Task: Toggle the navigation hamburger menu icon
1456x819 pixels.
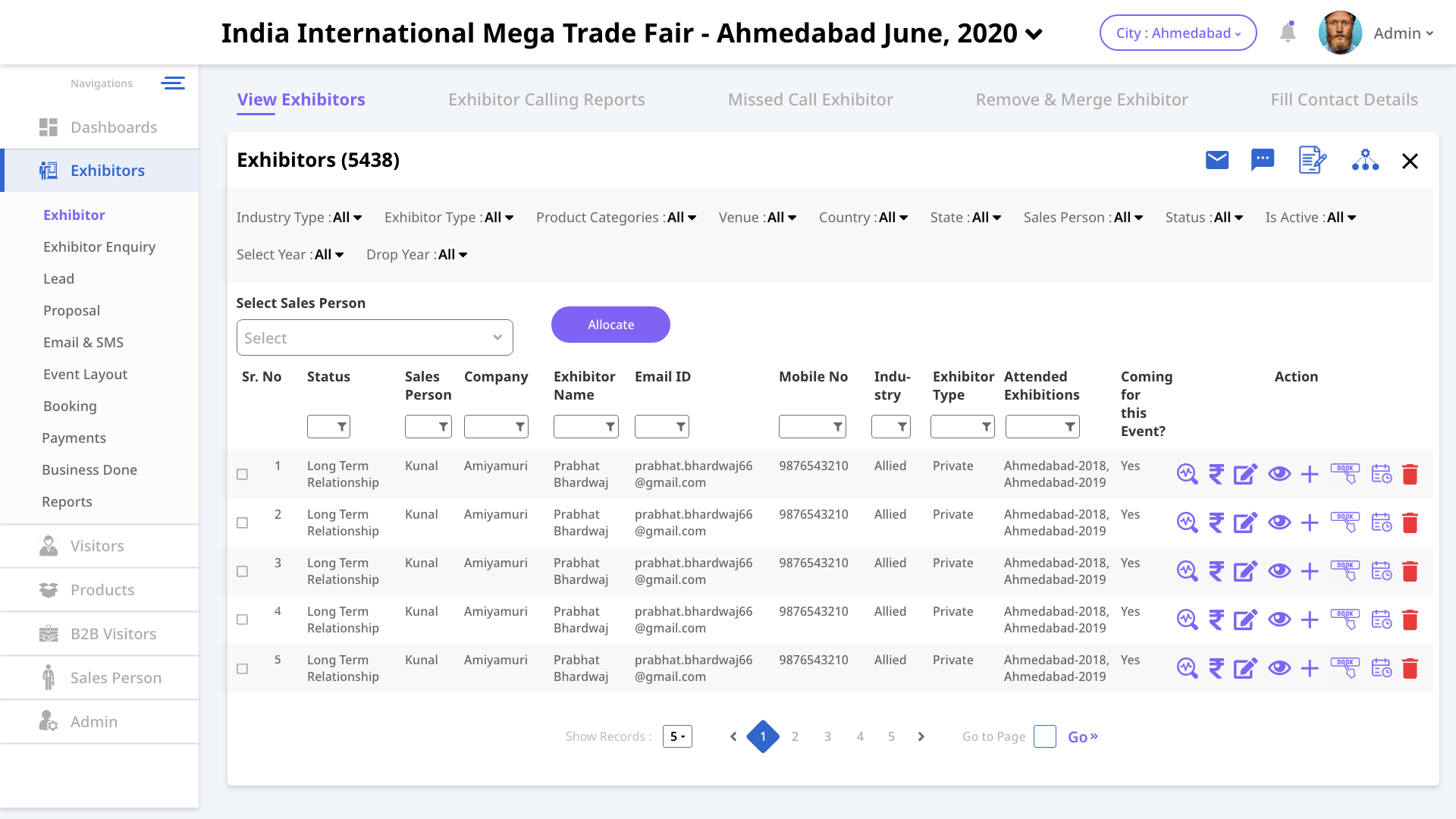Action: coord(173,83)
